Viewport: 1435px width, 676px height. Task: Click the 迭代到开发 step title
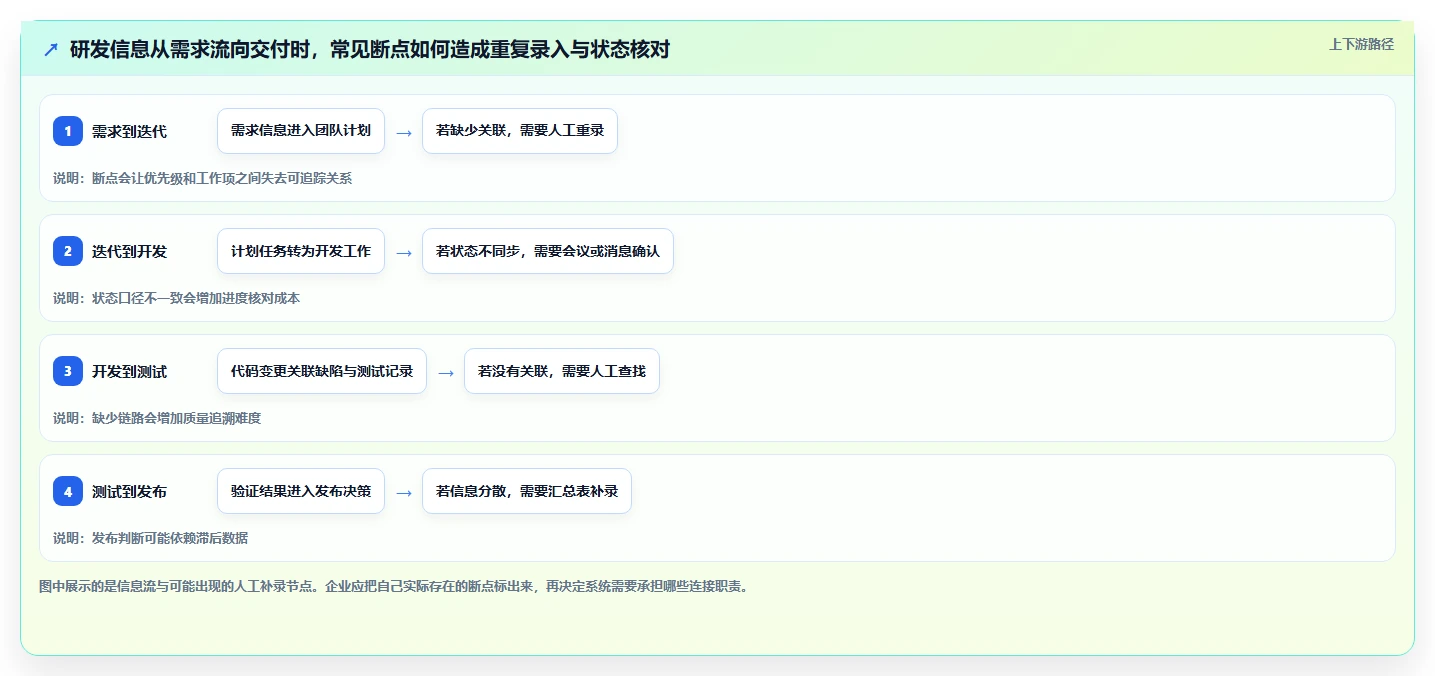tap(129, 251)
